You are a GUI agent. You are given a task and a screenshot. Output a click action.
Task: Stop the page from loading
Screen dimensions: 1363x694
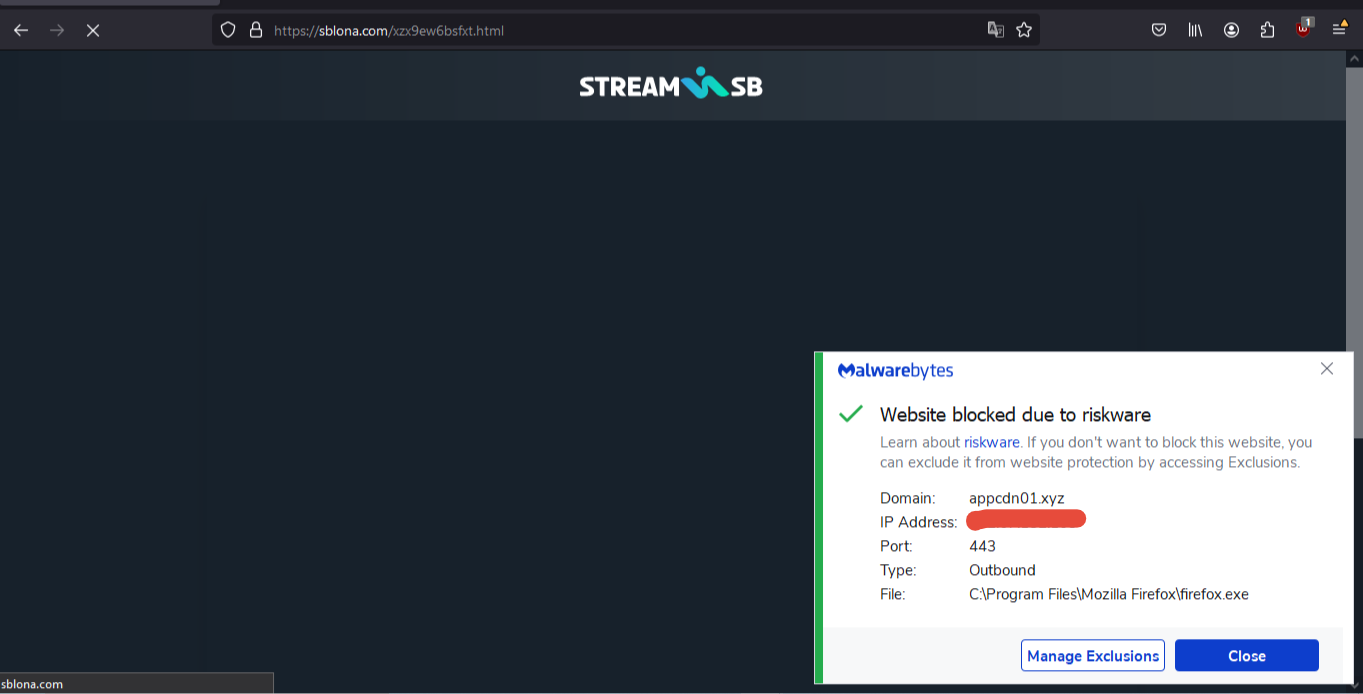point(93,30)
